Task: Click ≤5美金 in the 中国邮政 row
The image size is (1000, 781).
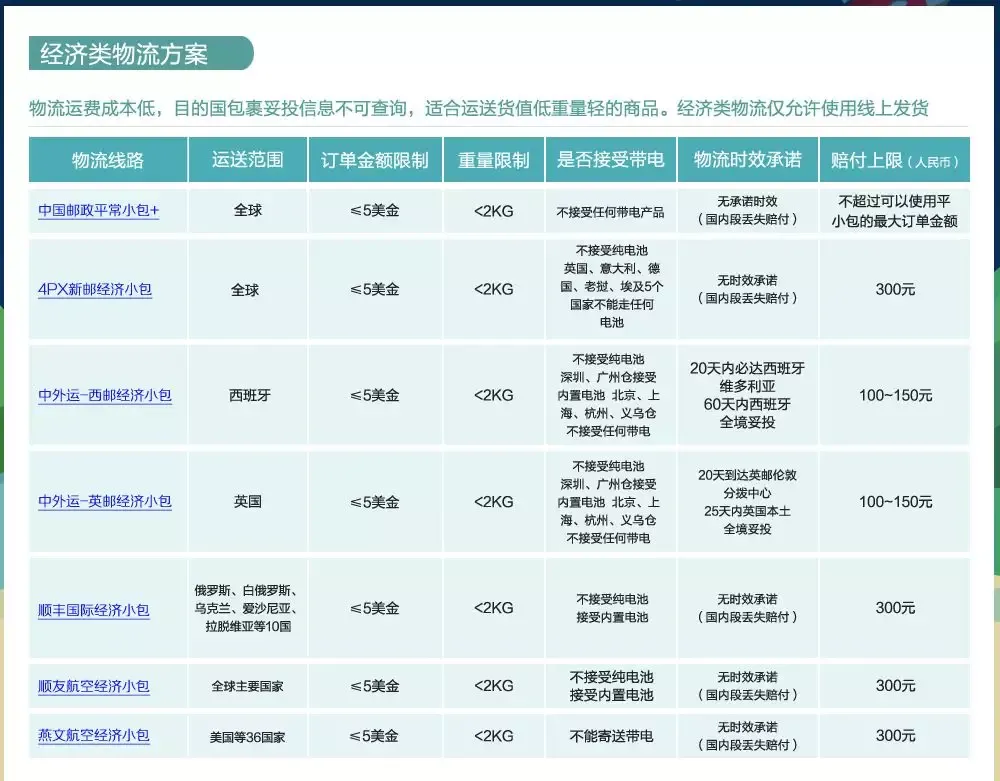Action: [375, 211]
